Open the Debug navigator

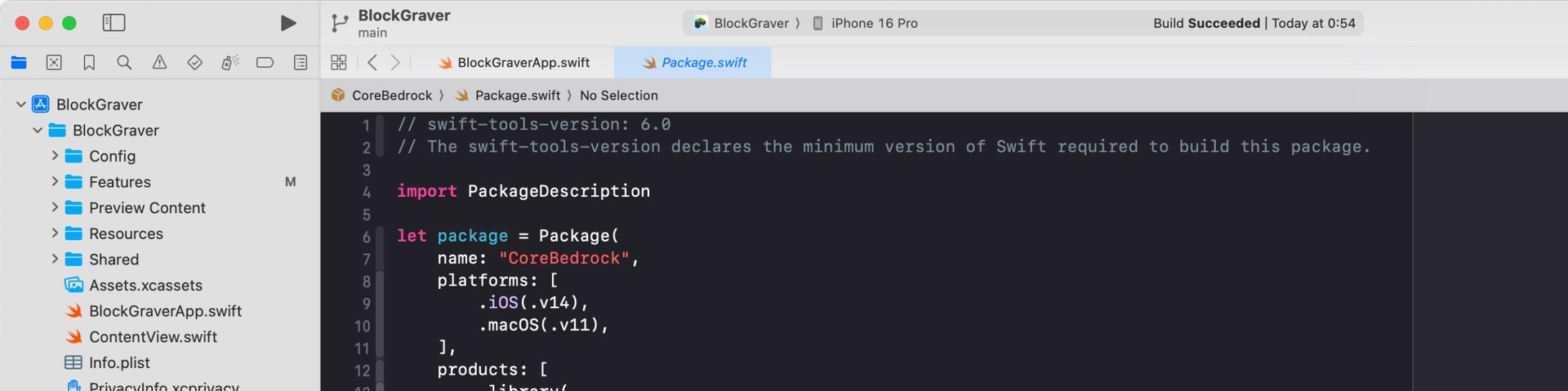(x=229, y=62)
